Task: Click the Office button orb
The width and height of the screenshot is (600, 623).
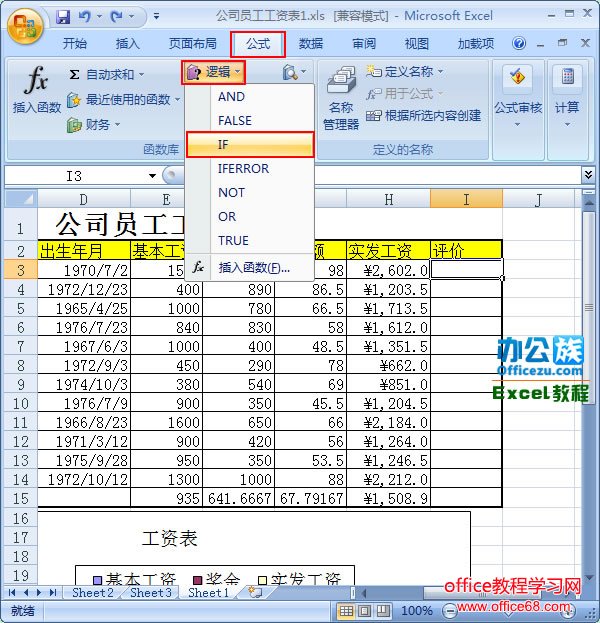Action: coord(25,25)
